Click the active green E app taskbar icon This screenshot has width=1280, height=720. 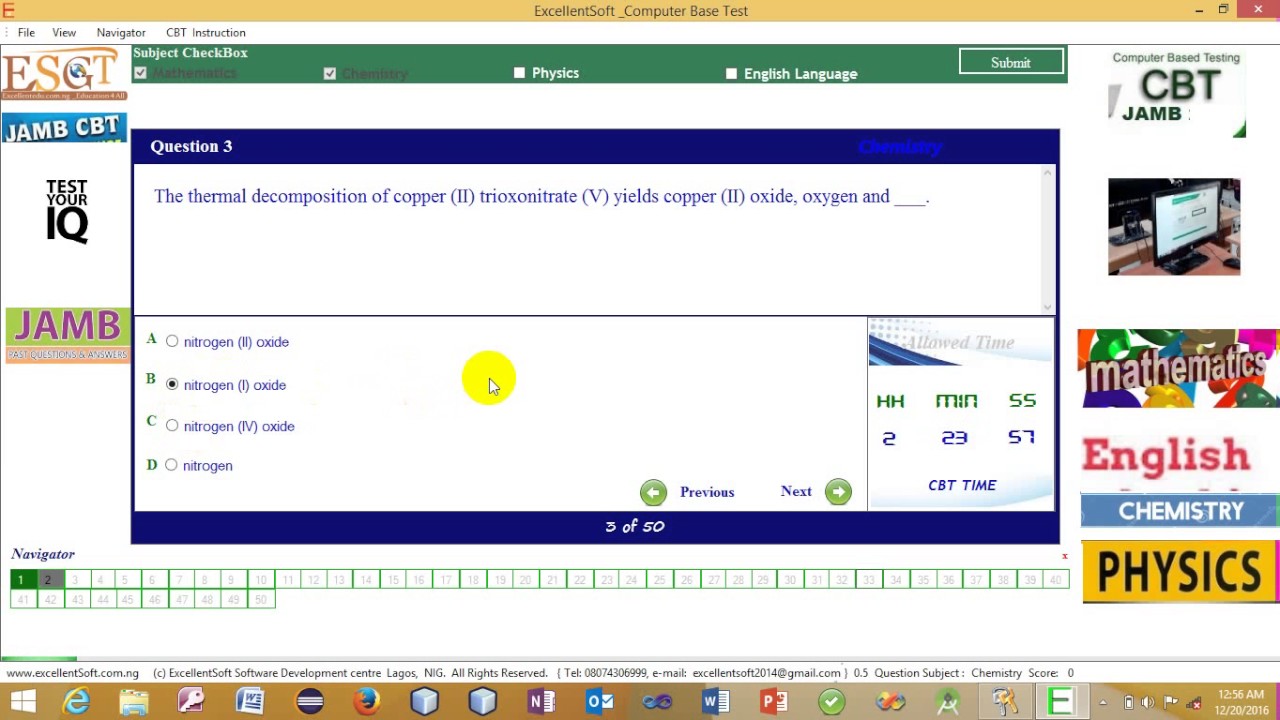[x=1060, y=702]
